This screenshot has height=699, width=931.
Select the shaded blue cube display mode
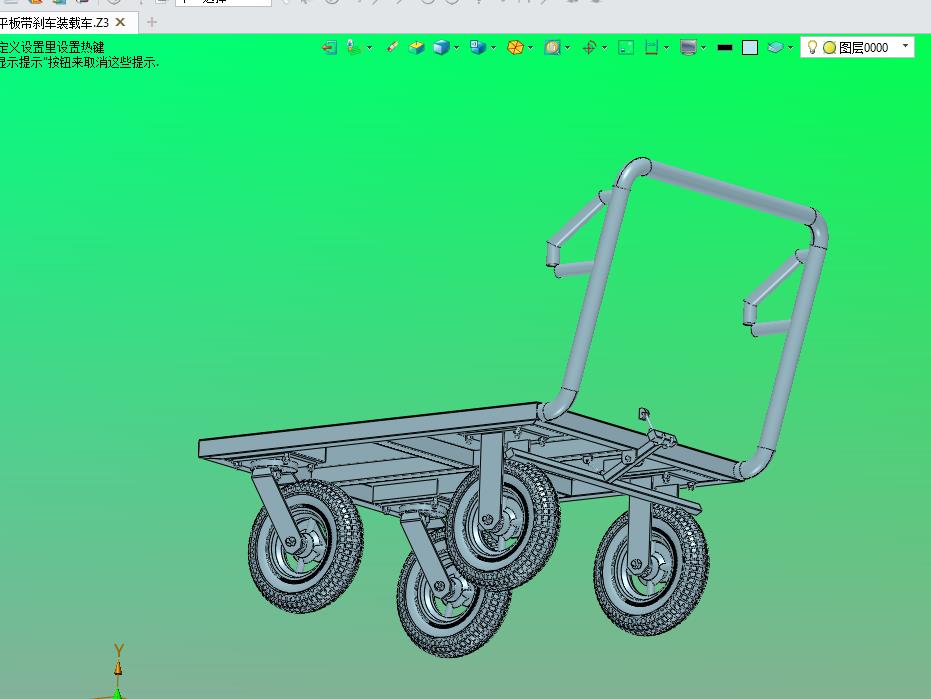pyautogui.click(x=441, y=48)
